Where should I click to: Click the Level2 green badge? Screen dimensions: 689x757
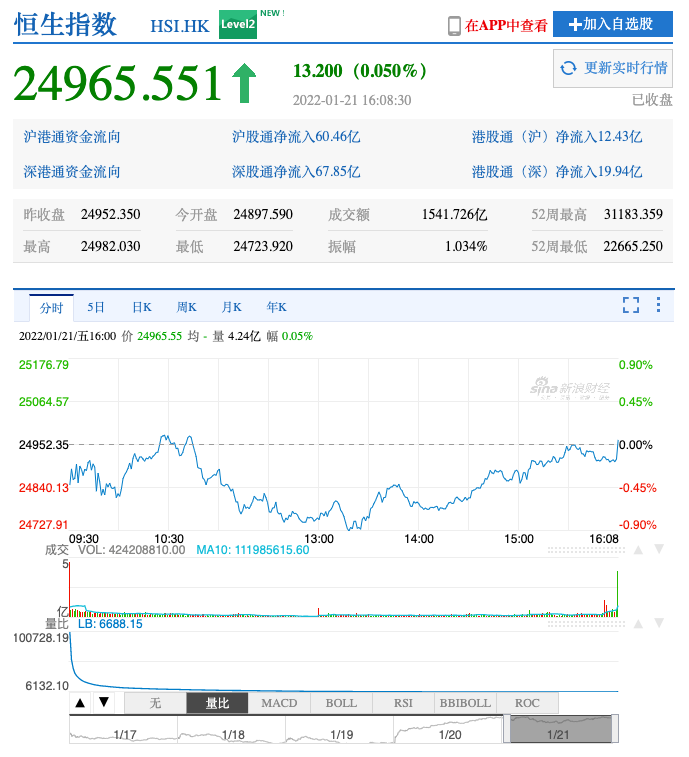pyautogui.click(x=238, y=24)
